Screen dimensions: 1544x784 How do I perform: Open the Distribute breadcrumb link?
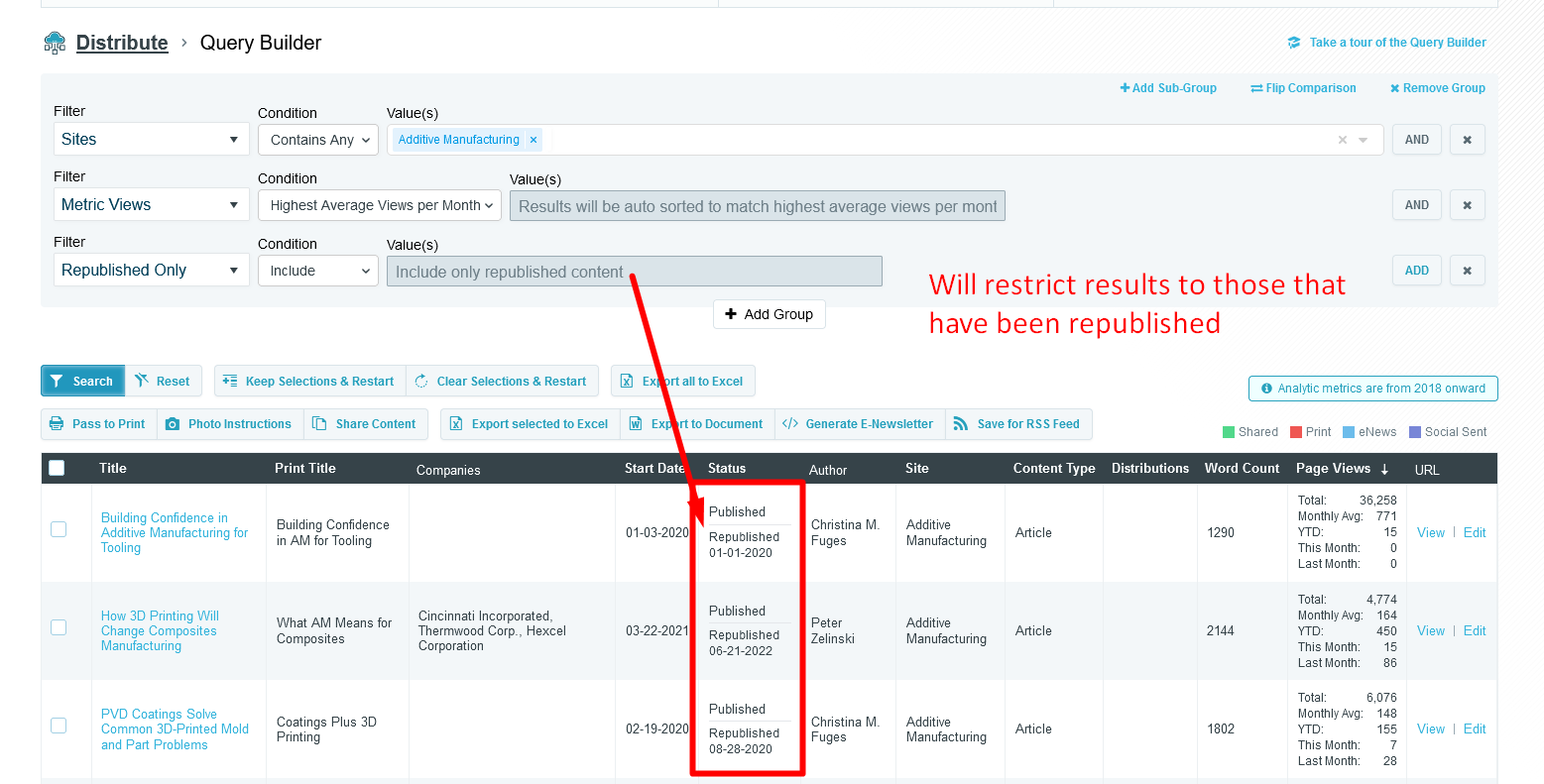(122, 43)
